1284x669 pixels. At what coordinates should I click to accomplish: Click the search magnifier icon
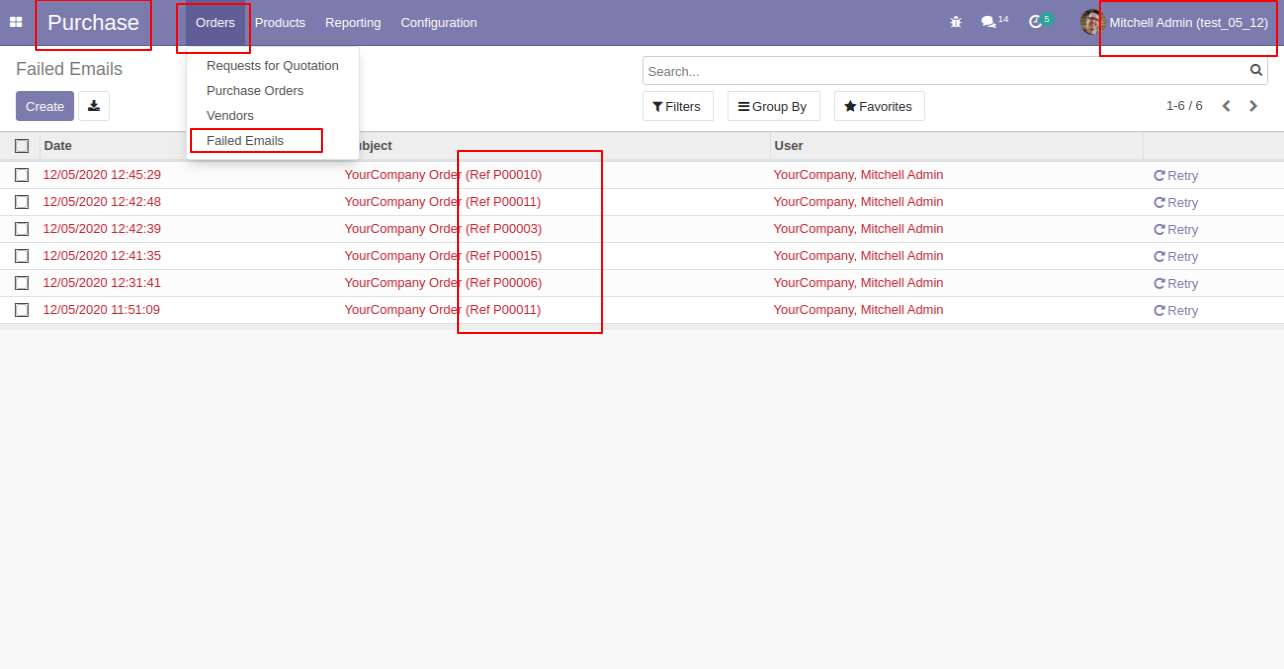[1256, 70]
